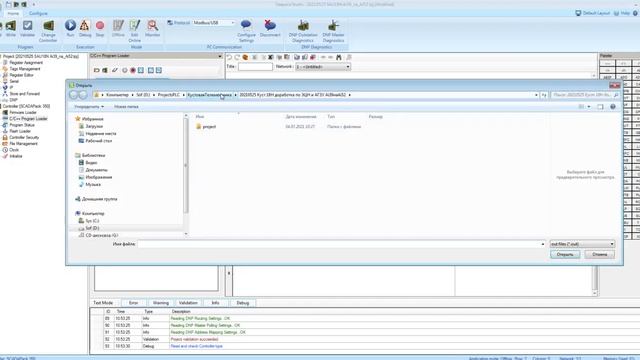Click the Disconnect icon
The image size is (640, 360).
click(270, 29)
